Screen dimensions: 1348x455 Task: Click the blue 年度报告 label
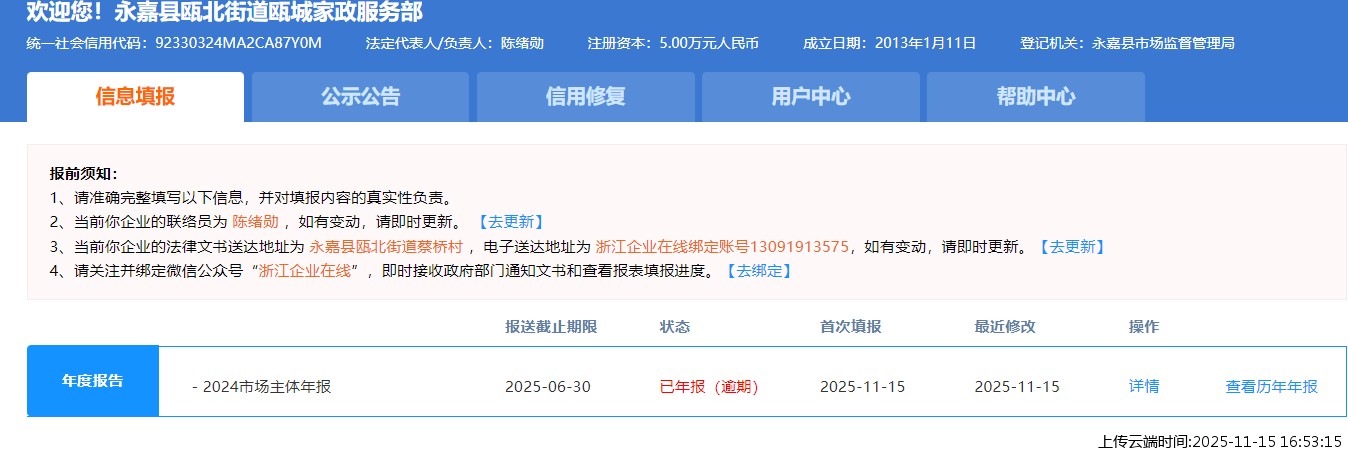[93, 381]
